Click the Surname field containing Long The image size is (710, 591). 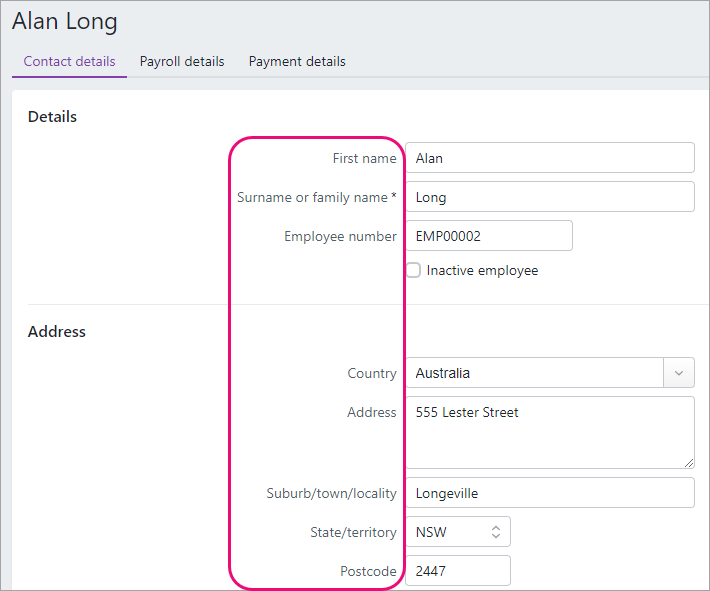(549, 197)
